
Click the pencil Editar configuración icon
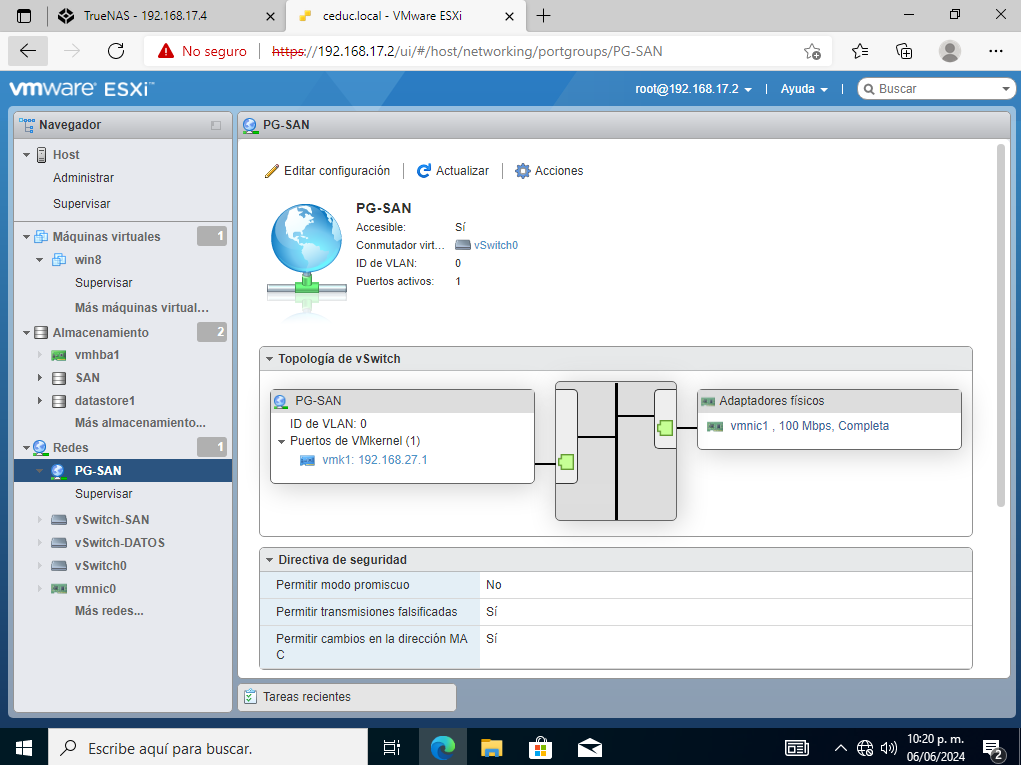pos(272,171)
